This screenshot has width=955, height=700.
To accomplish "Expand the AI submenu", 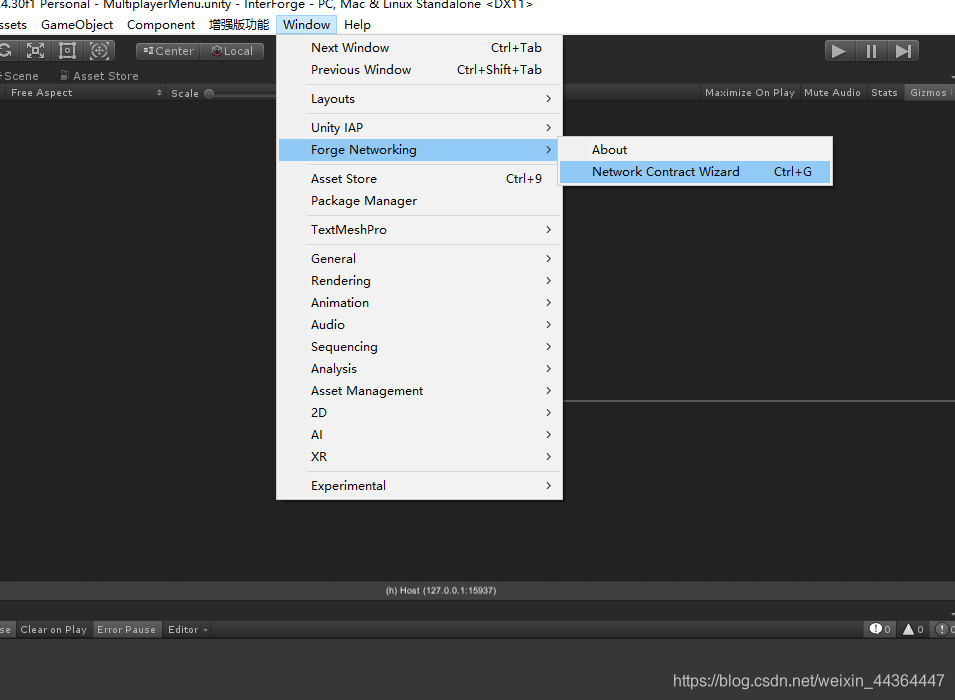I will [419, 434].
